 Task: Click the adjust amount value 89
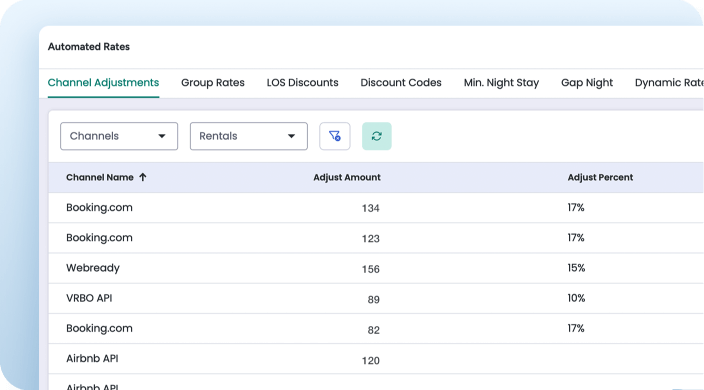[x=374, y=299]
